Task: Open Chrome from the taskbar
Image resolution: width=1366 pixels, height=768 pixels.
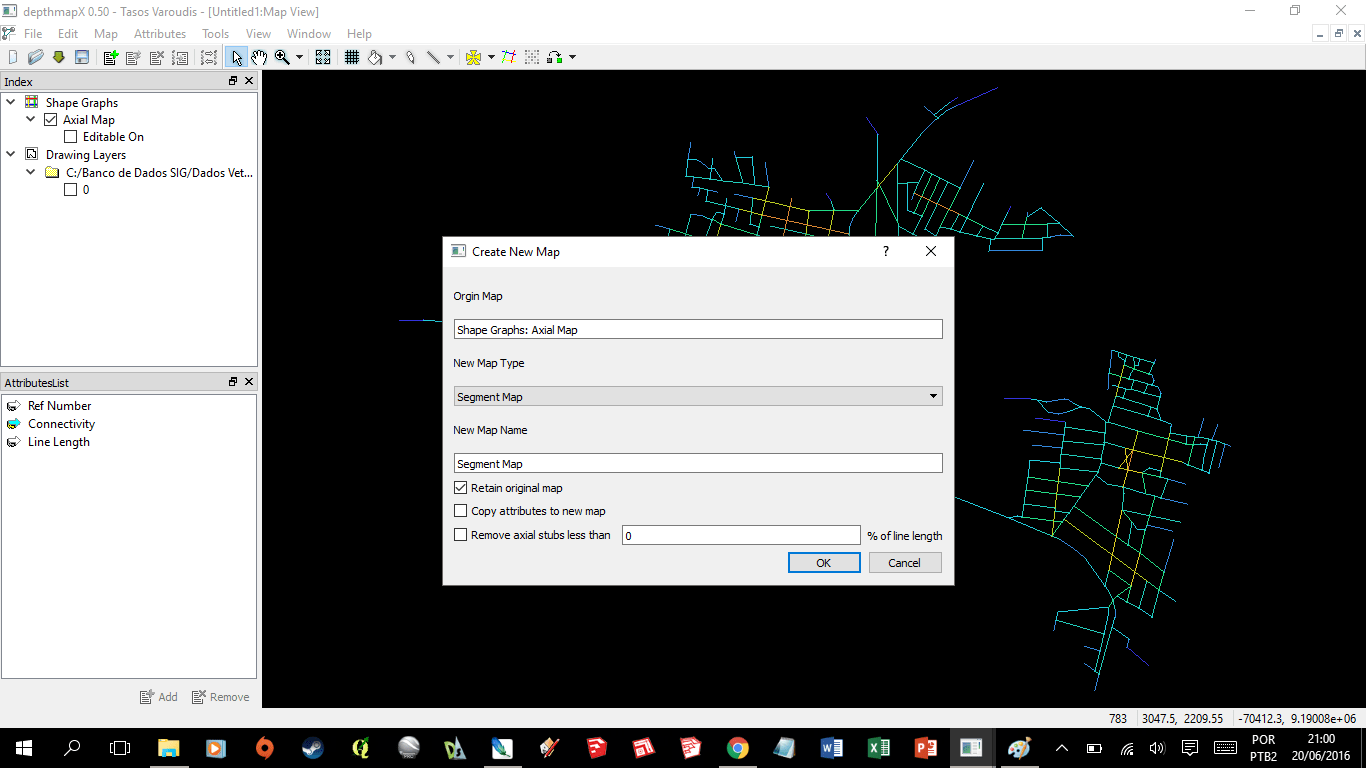Action: click(738, 747)
